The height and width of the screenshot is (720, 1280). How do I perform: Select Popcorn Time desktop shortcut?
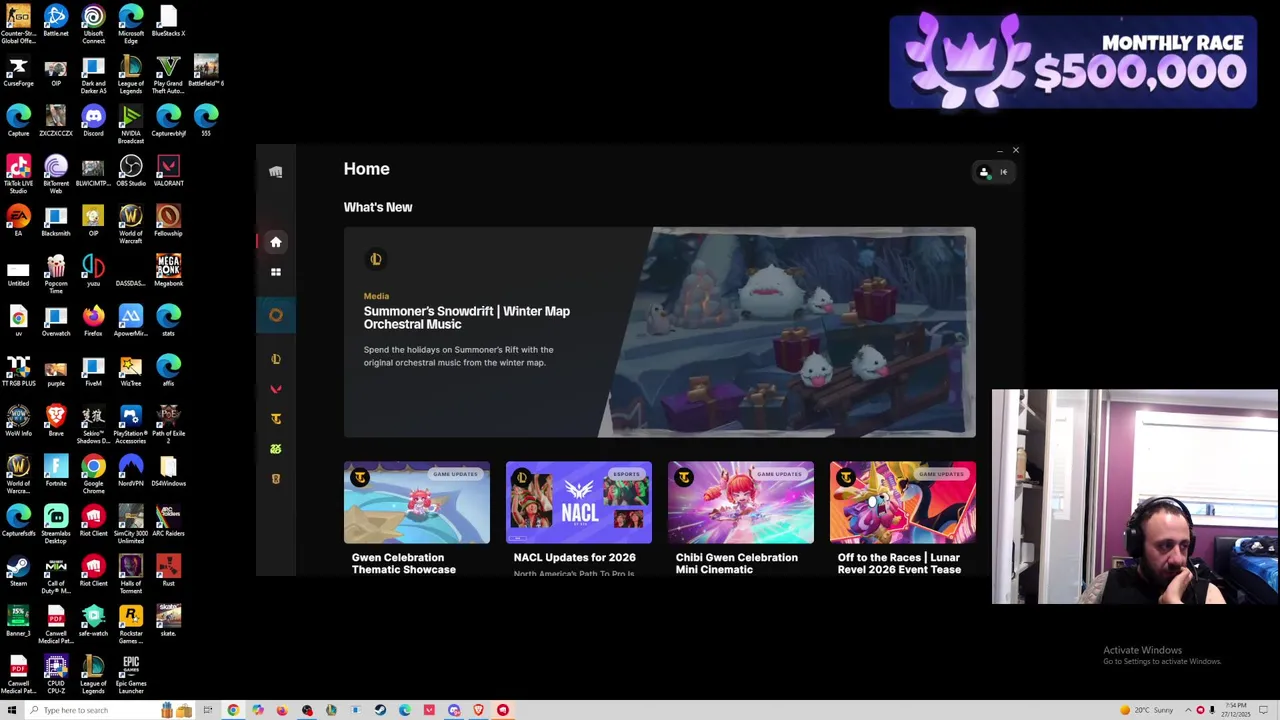(x=56, y=274)
